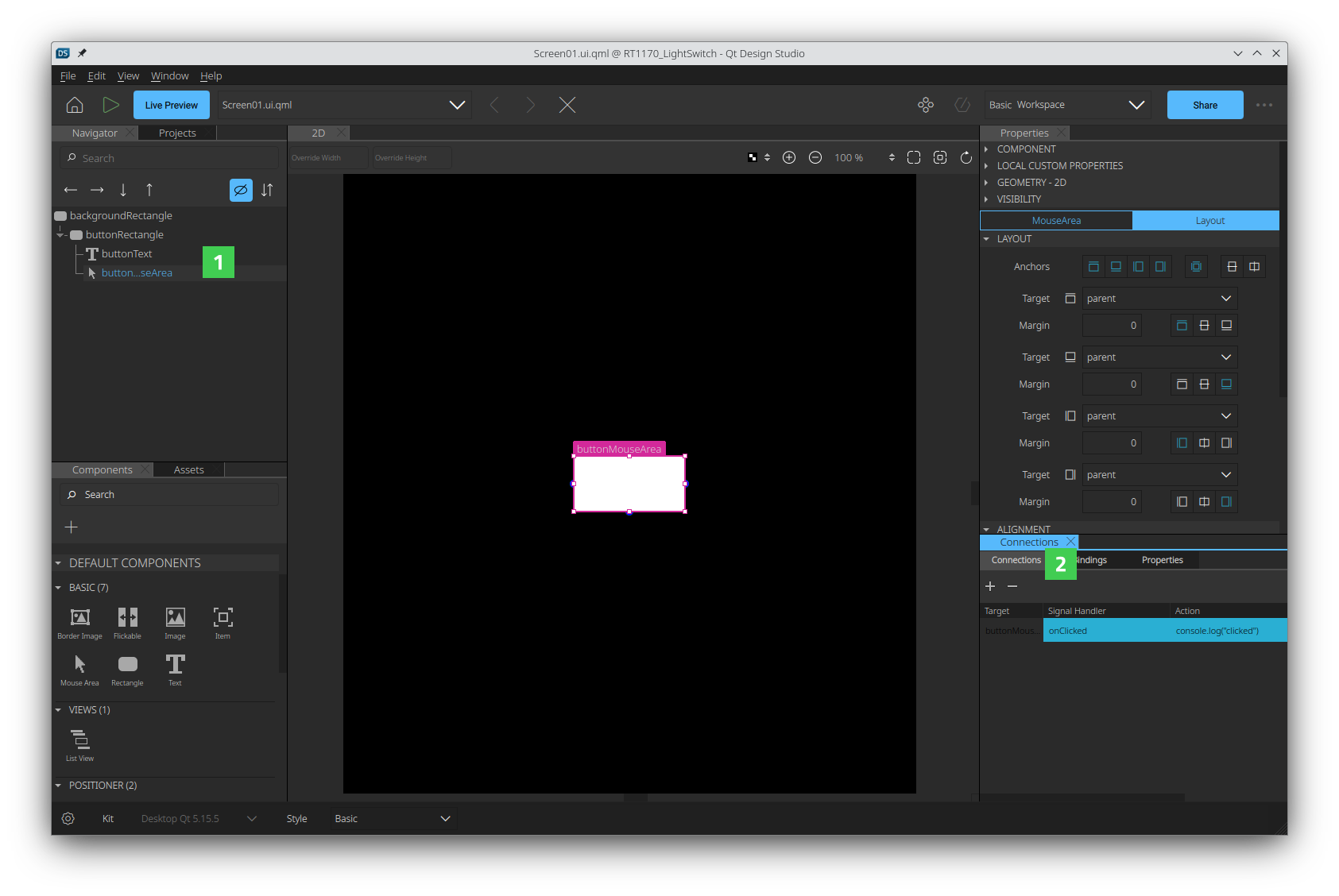Click the Navigator search field
The image size is (1339, 896).
169,158
